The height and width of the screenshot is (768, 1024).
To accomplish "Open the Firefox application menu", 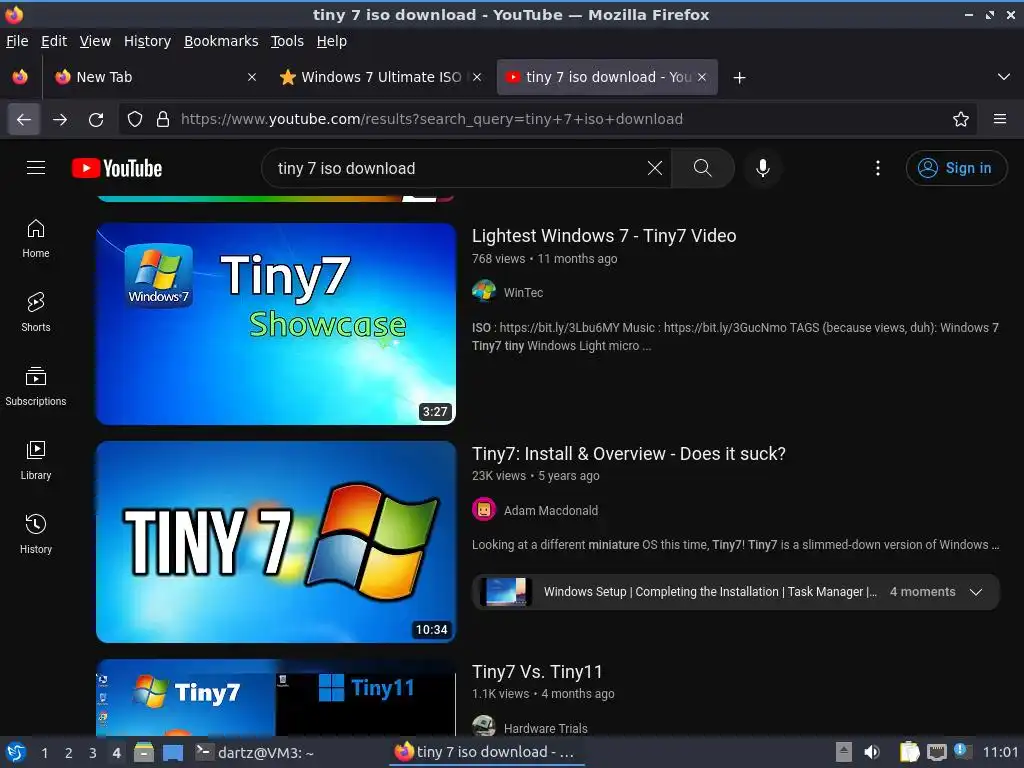I will (x=1000, y=119).
